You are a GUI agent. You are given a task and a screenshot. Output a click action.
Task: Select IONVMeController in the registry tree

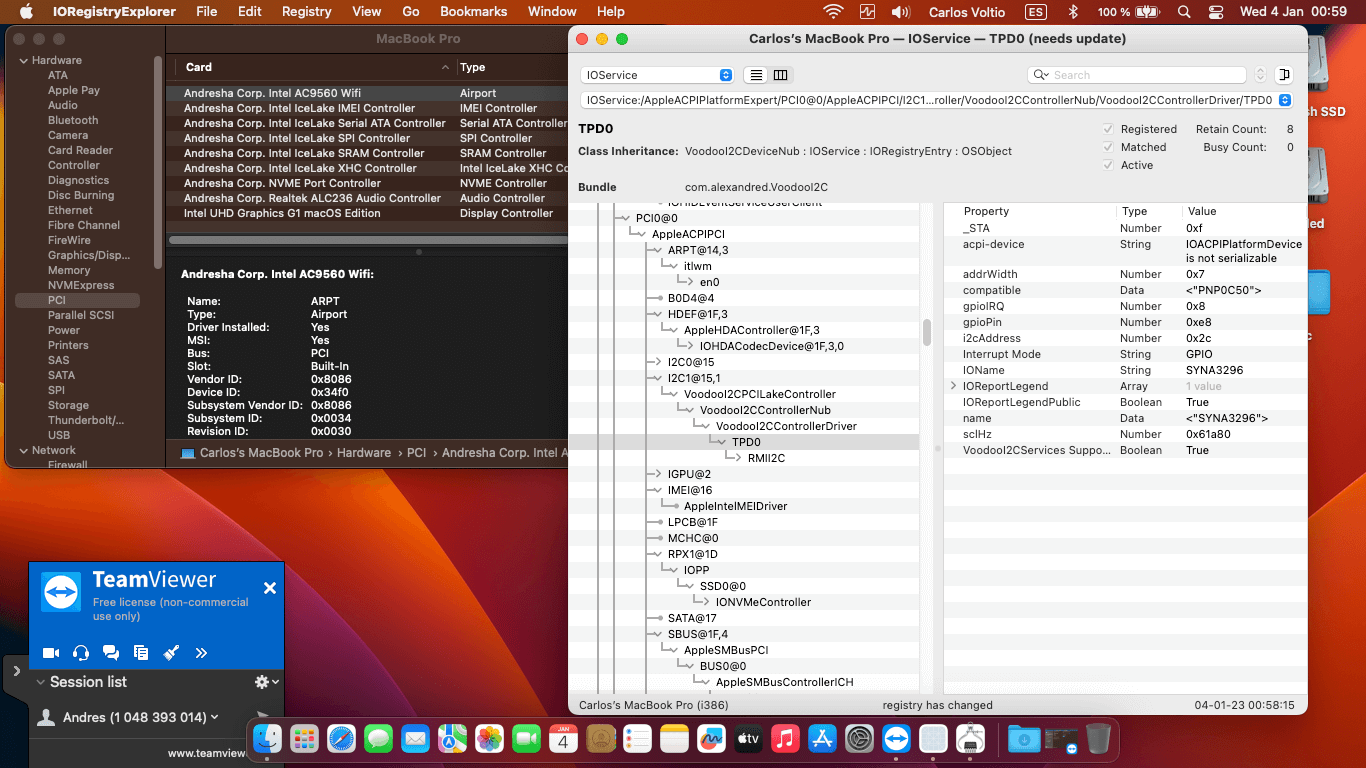(x=763, y=602)
